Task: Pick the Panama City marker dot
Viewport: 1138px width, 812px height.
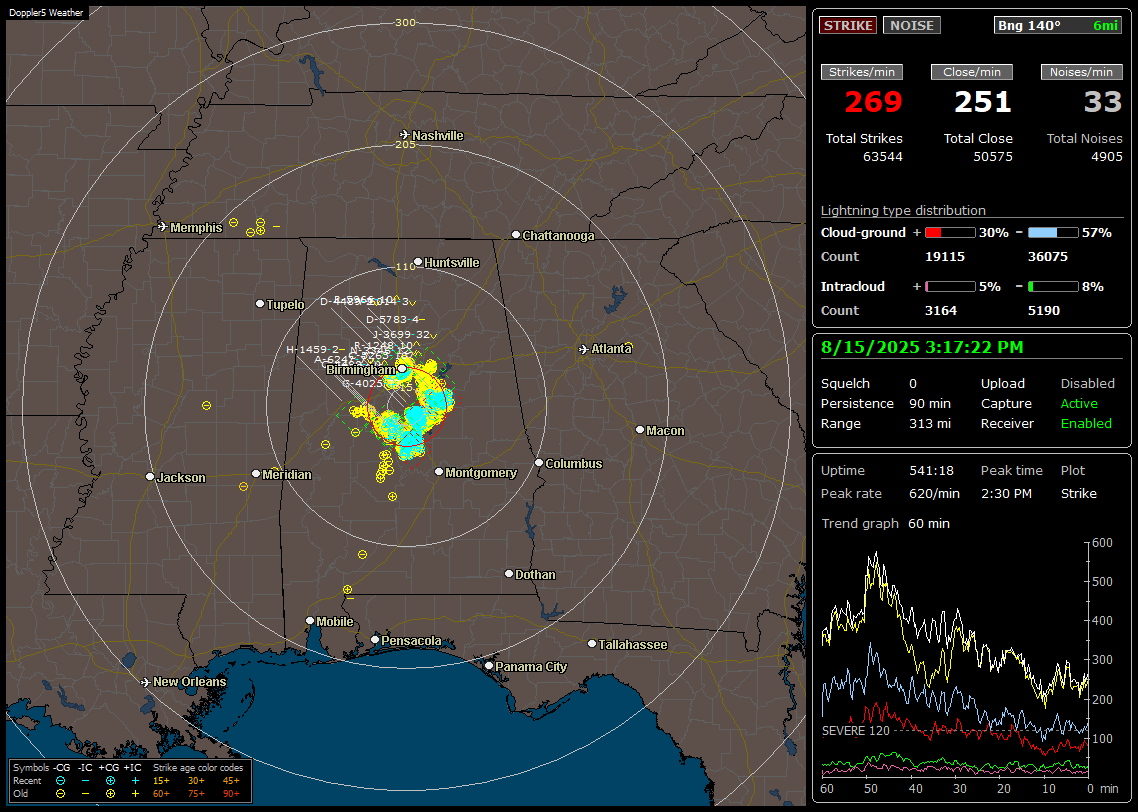Action: tap(489, 665)
